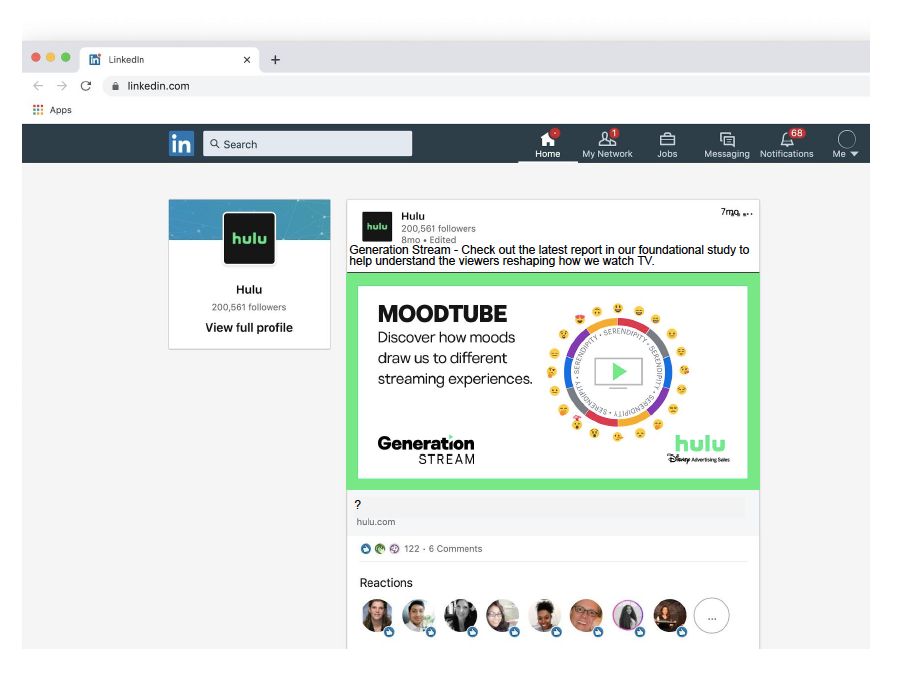Click the reactor photo with purple ring
This screenshot has width=905, height=698.
tap(628, 615)
